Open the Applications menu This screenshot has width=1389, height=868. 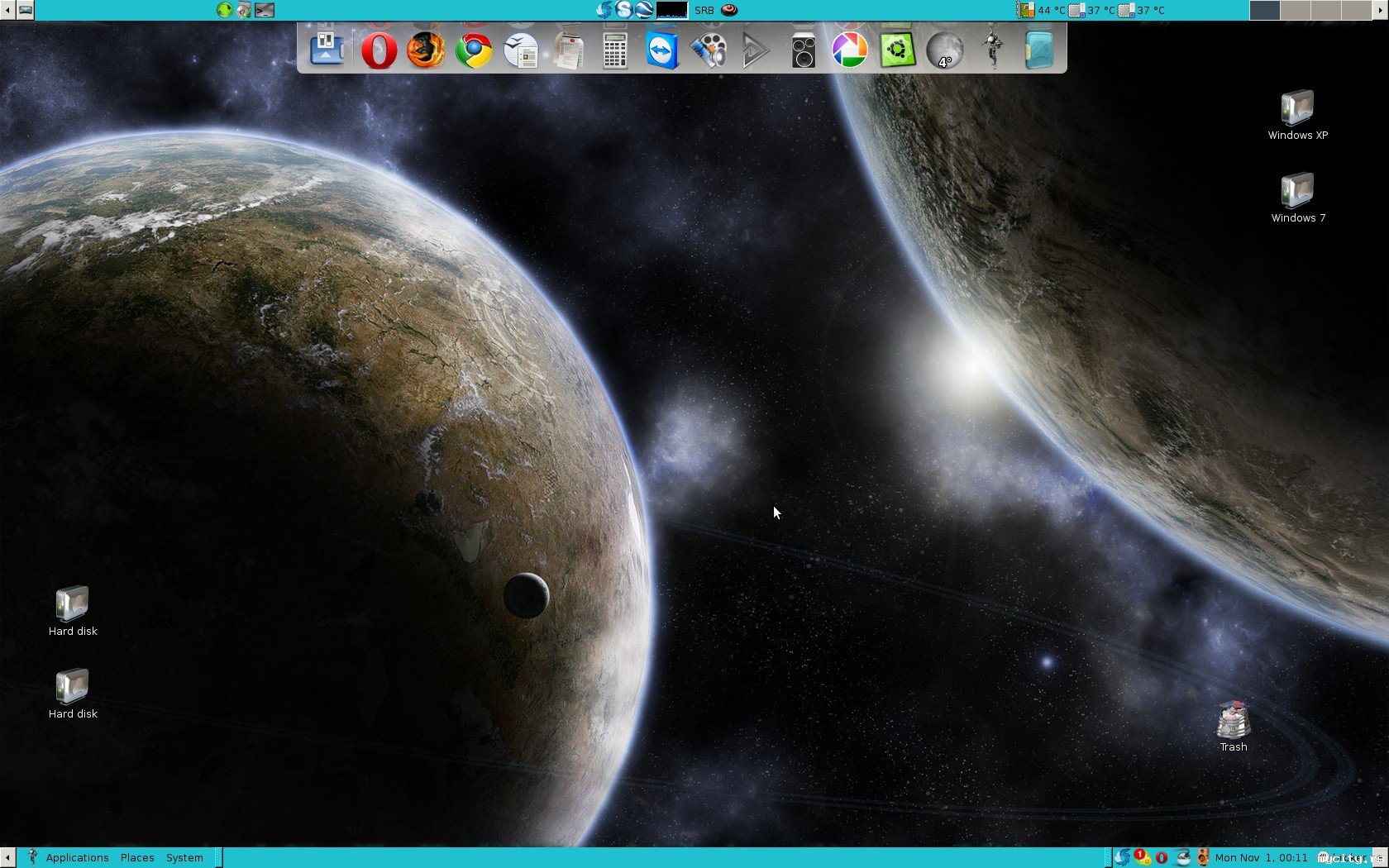pos(77,857)
